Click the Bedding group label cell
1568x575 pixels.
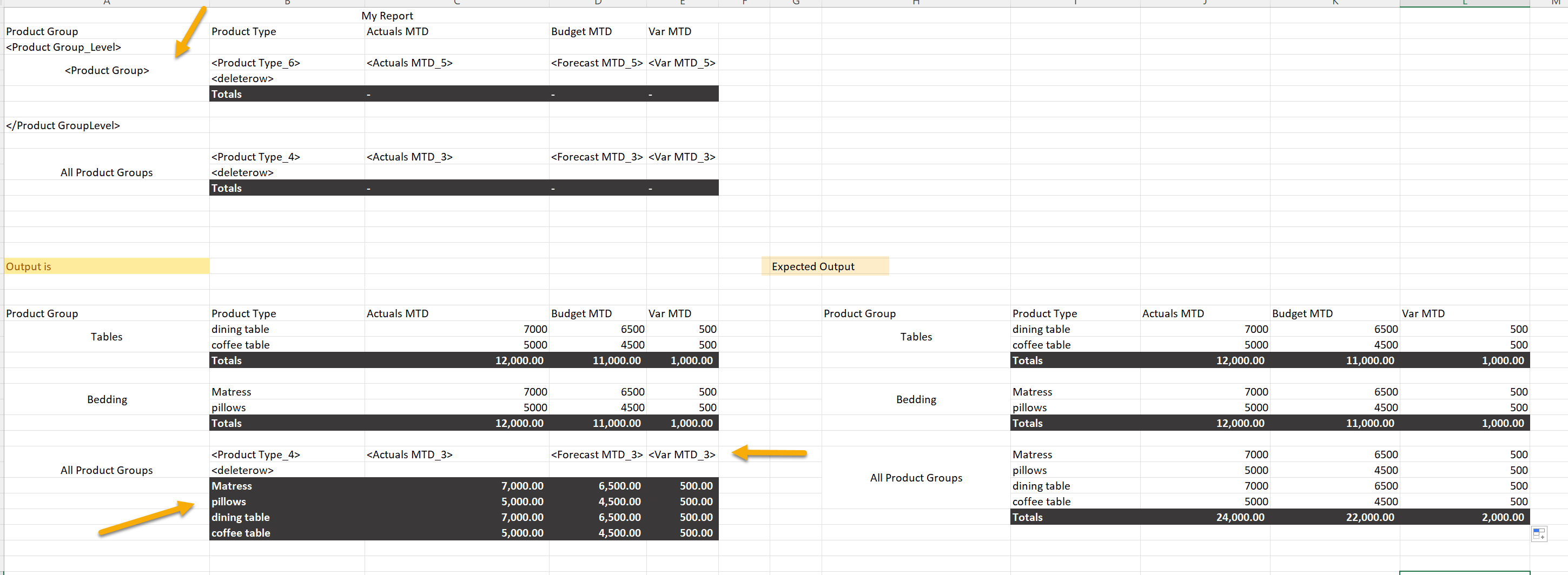pos(107,399)
